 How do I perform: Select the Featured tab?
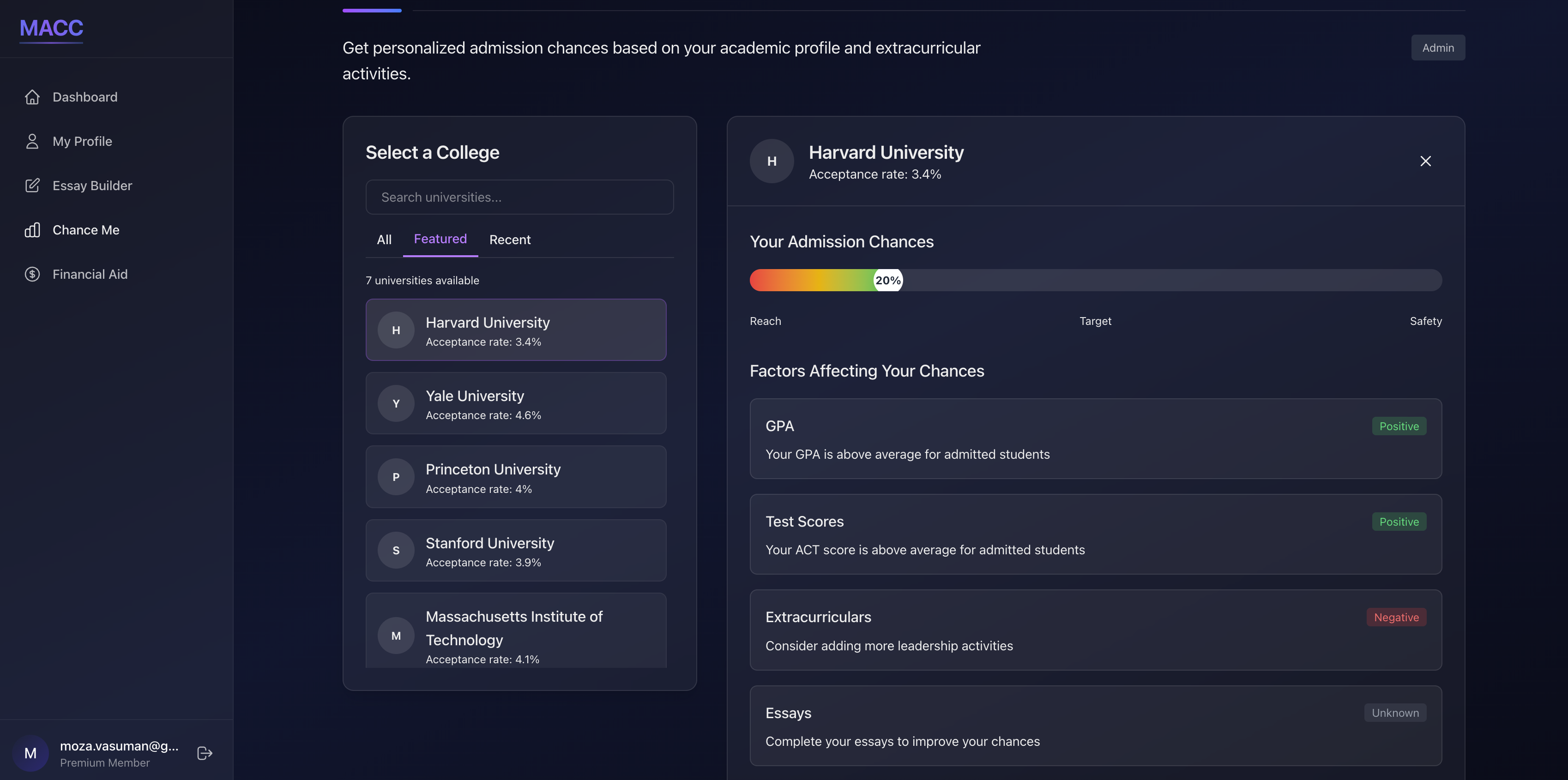[440, 239]
